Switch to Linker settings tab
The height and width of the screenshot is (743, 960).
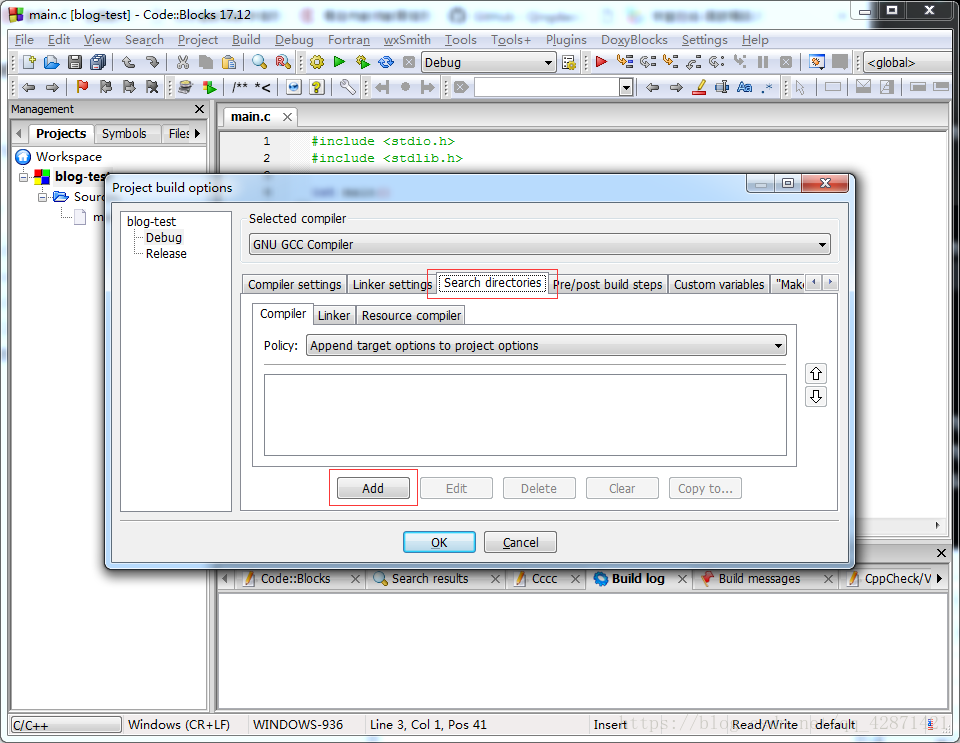coord(392,285)
